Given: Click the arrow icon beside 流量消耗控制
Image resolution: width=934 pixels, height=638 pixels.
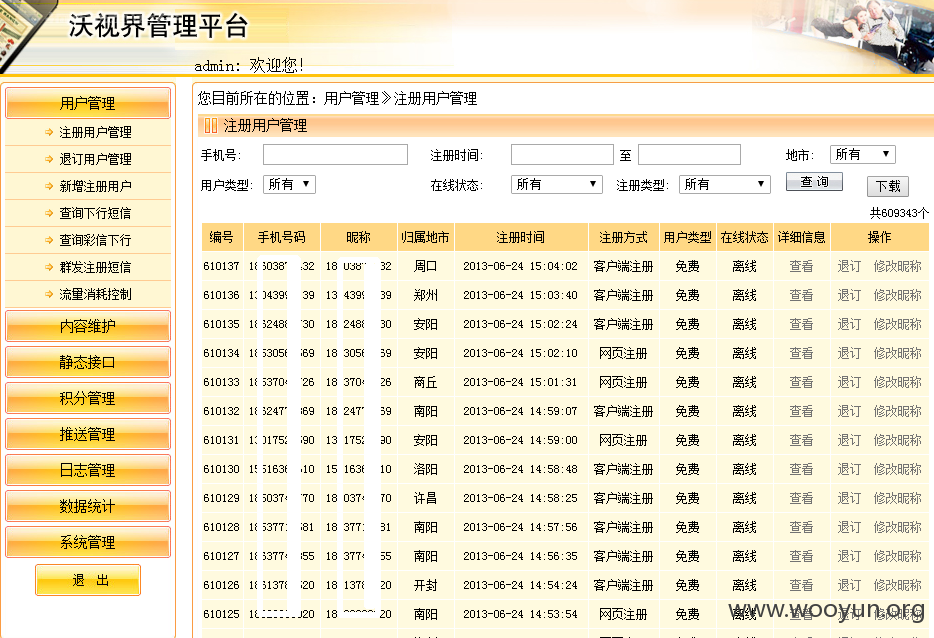Looking at the screenshot, I should pyautogui.click(x=49, y=294).
